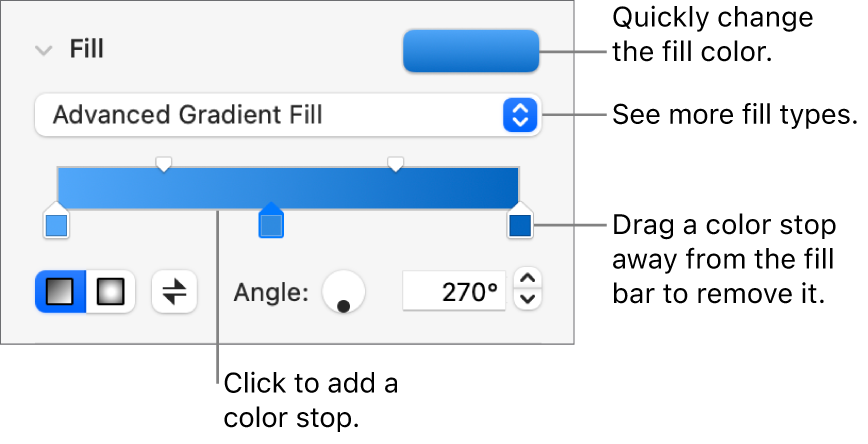Select the right midpoint handle above the gradient
The width and height of the screenshot is (868, 444).
(x=396, y=162)
